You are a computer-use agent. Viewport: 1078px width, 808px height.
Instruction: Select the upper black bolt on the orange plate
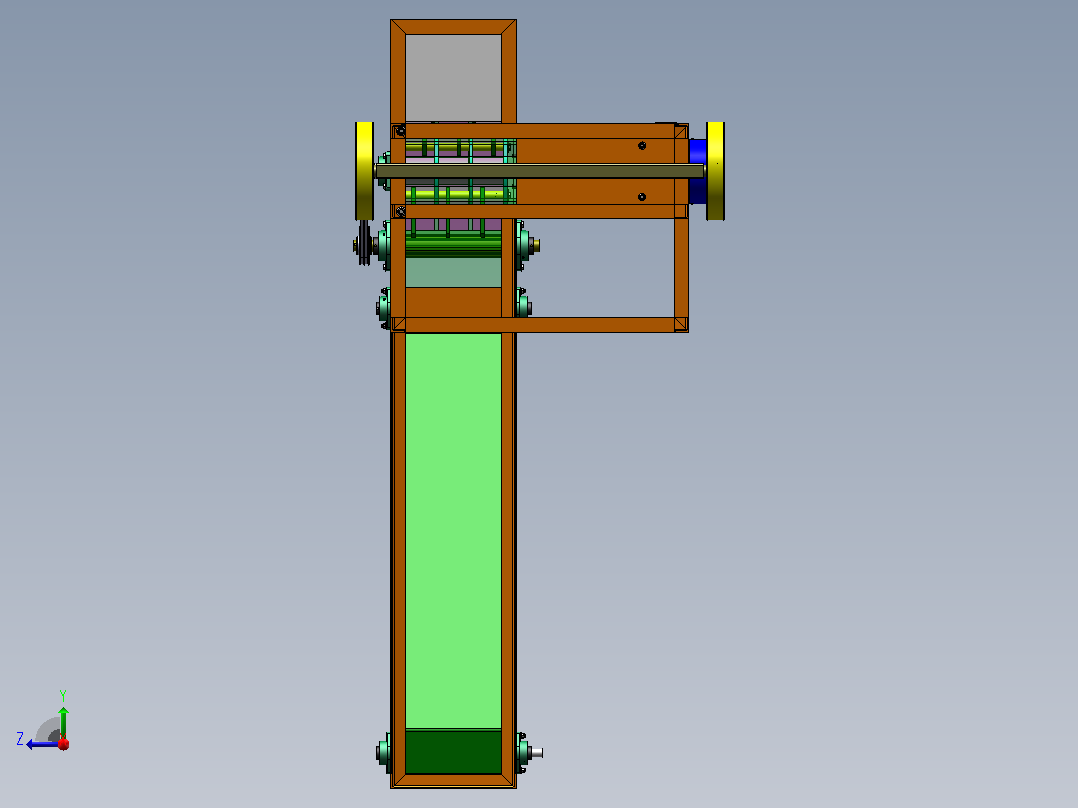click(641, 146)
